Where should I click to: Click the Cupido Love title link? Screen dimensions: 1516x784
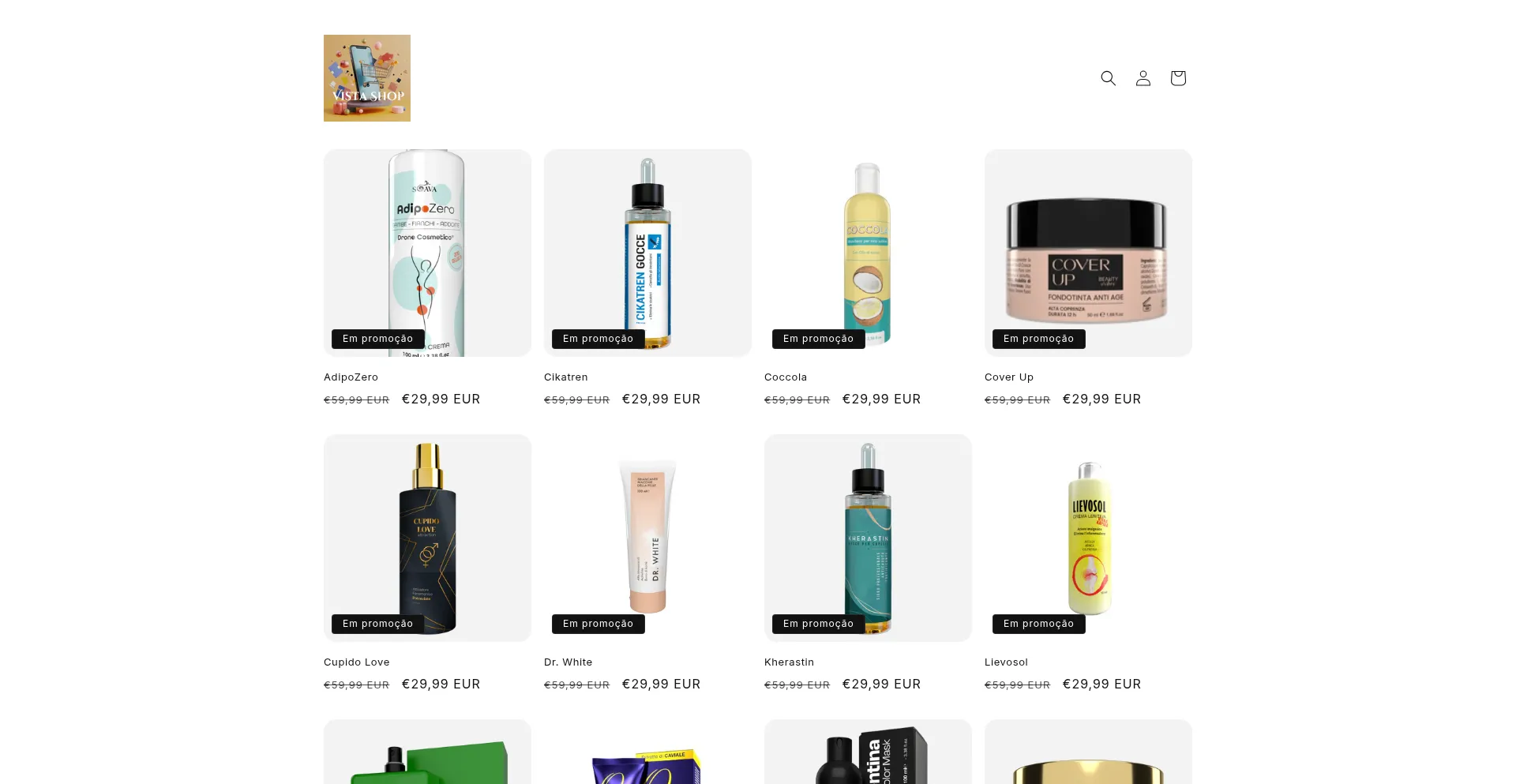[356, 662]
